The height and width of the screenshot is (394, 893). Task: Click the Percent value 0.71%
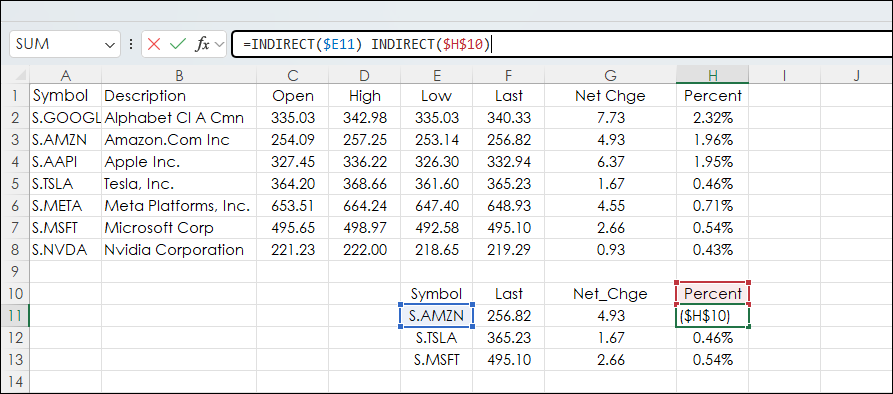(x=712, y=205)
